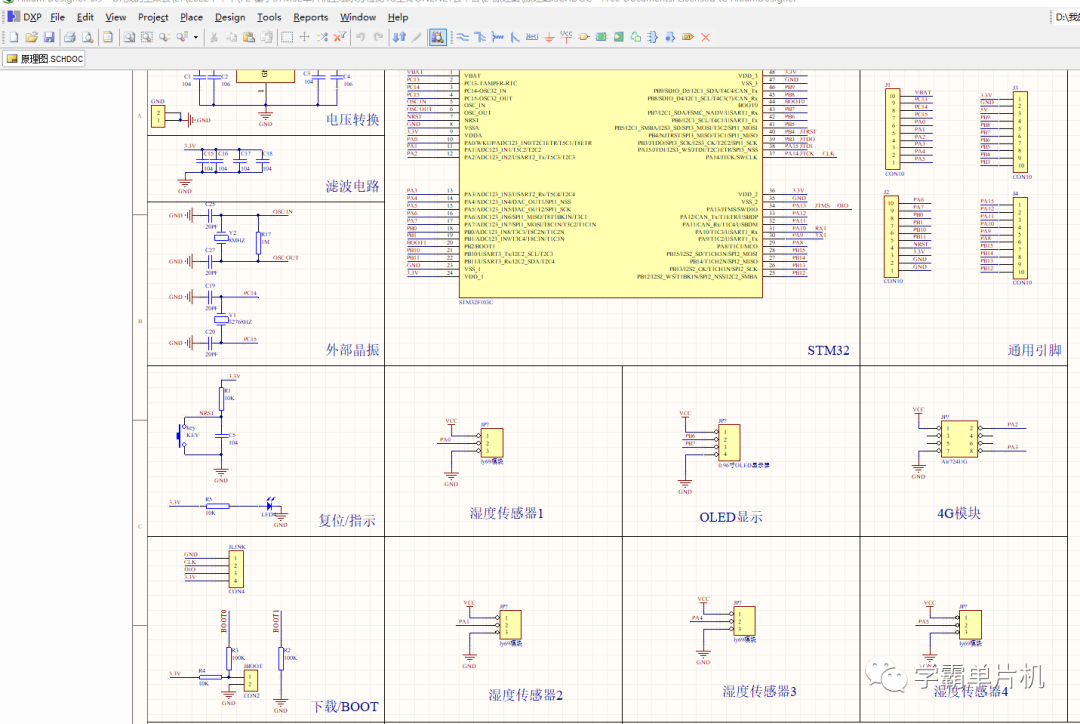Select the 4G模块 label

pyautogui.click(x=959, y=513)
